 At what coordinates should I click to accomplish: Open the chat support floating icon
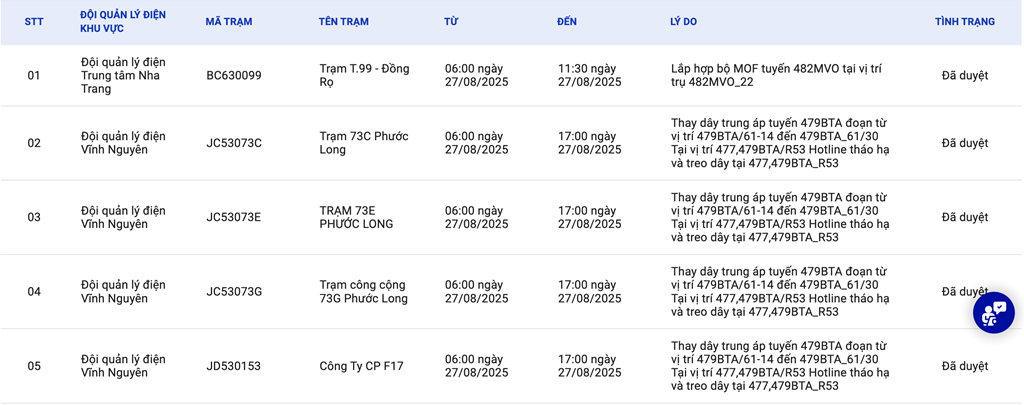[x=993, y=312]
